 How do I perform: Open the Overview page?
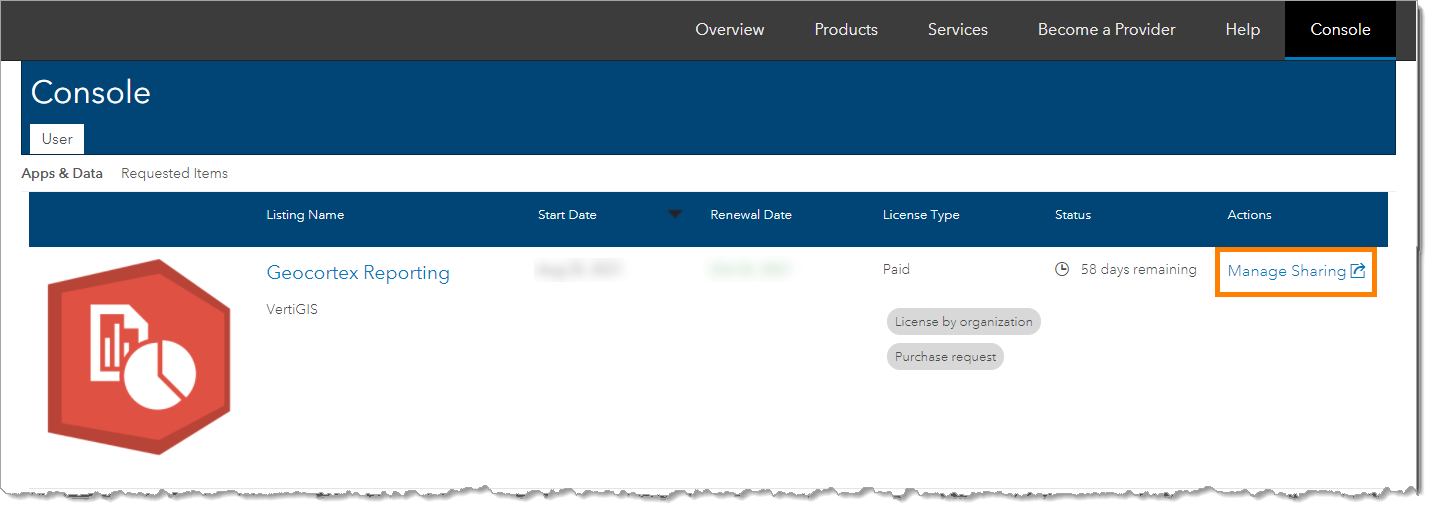[729, 30]
